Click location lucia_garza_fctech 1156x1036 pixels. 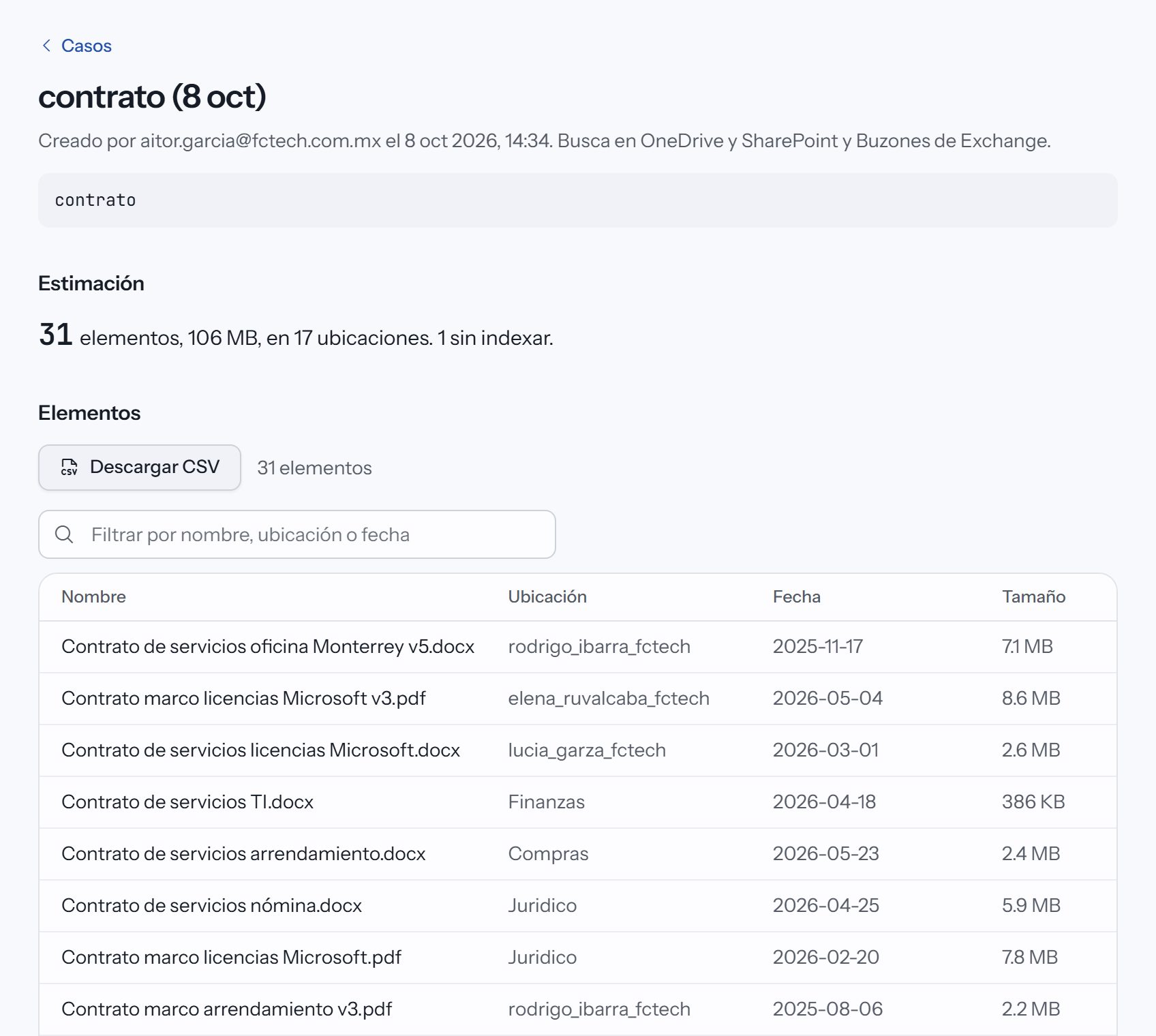[587, 750]
